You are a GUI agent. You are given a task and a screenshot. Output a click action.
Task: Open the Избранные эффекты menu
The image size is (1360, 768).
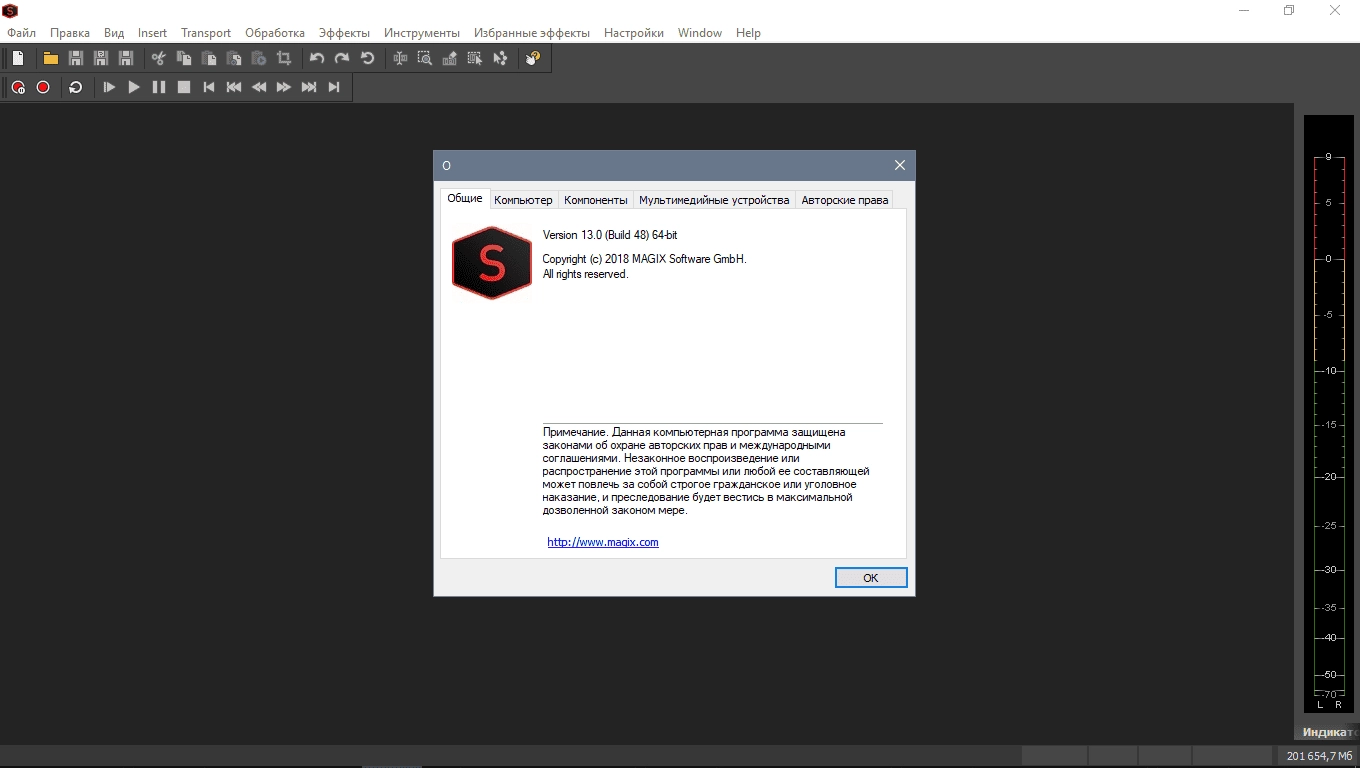point(532,33)
